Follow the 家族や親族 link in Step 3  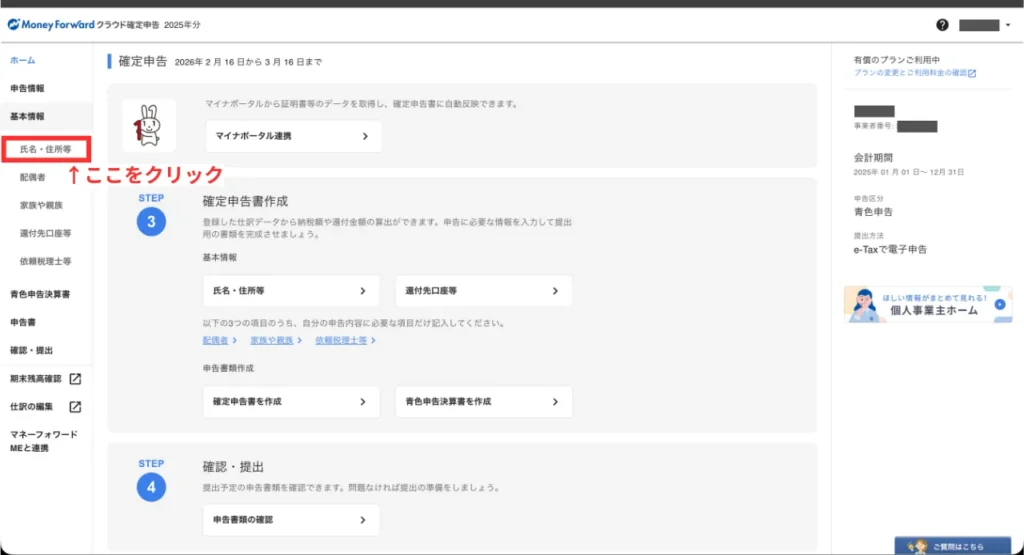point(272,340)
